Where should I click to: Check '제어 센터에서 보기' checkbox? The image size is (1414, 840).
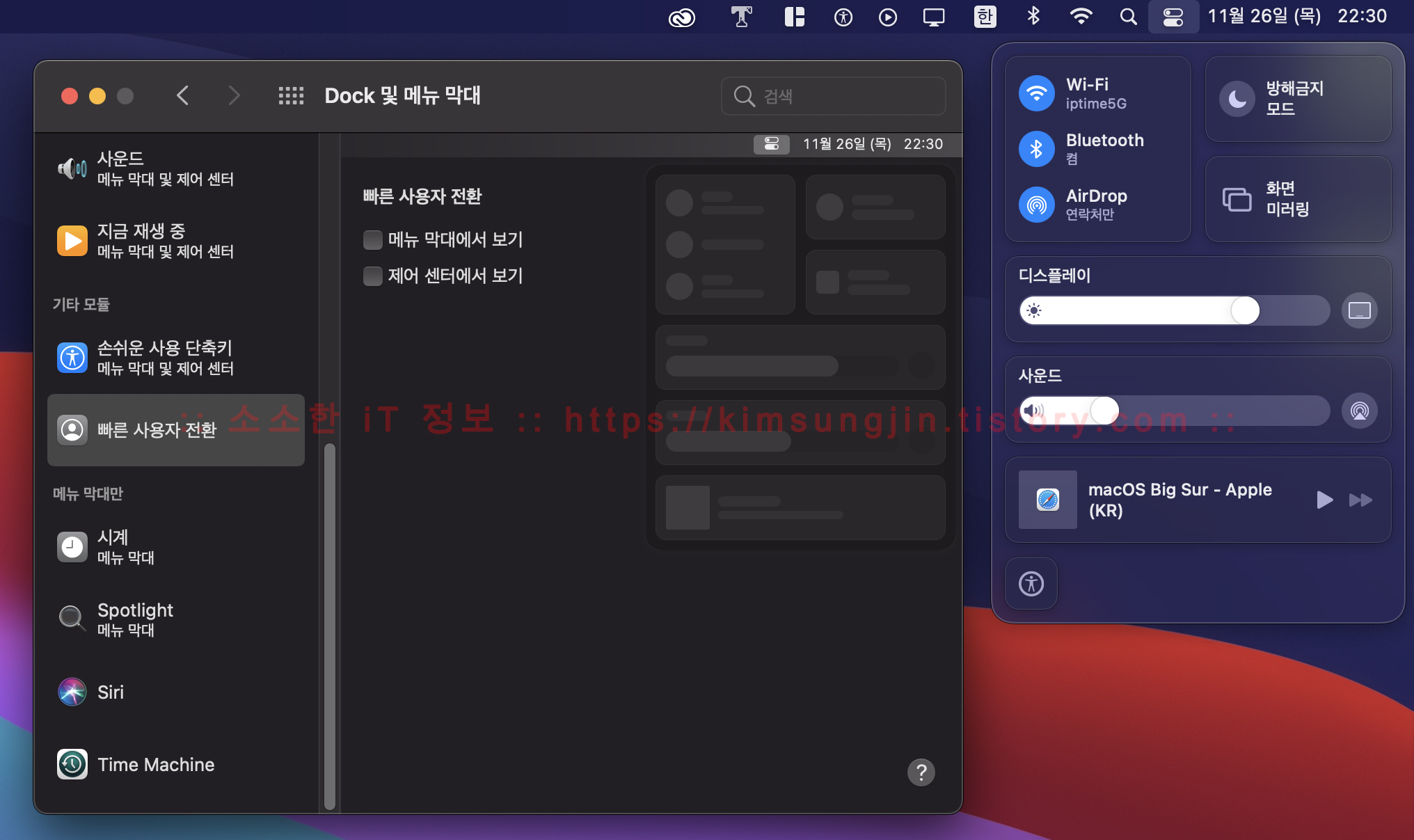click(x=373, y=276)
